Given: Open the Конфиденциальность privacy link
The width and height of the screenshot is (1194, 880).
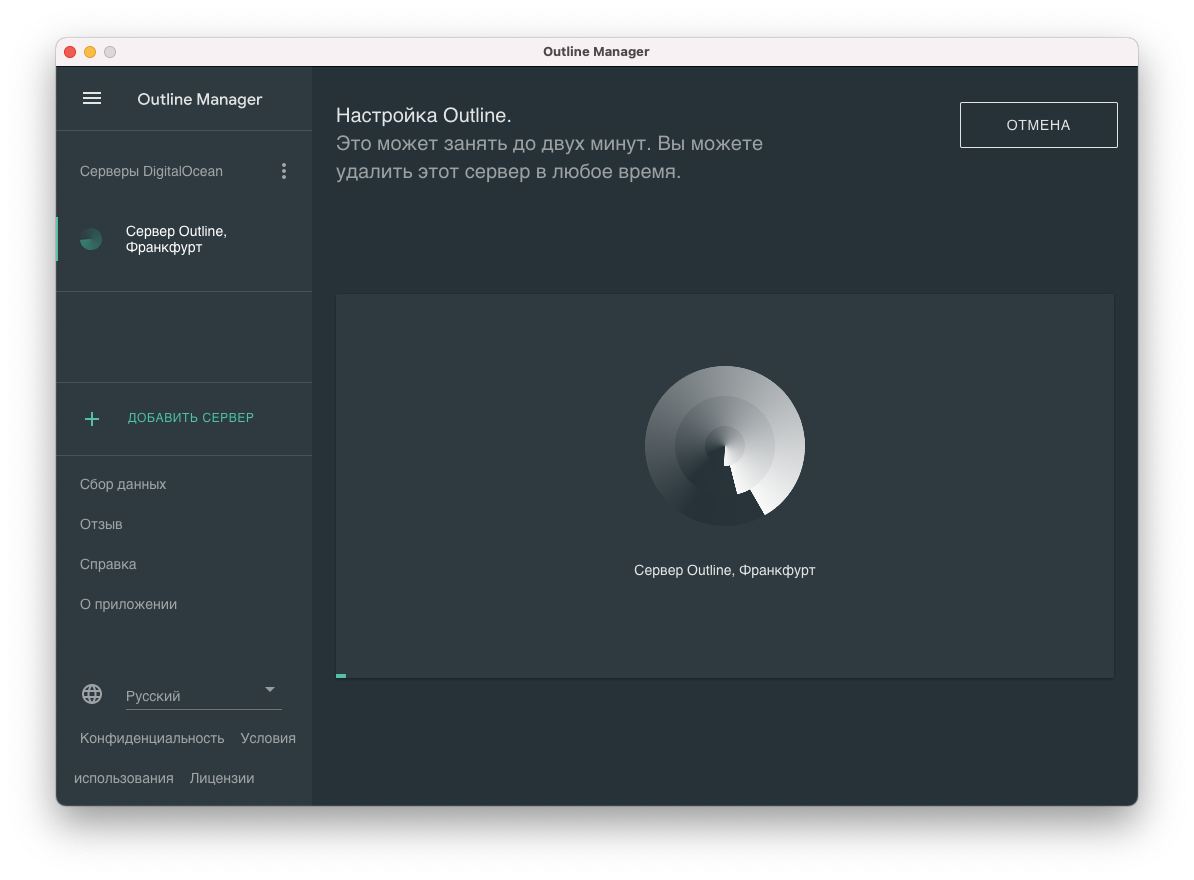Looking at the screenshot, I should tap(152, 738).
